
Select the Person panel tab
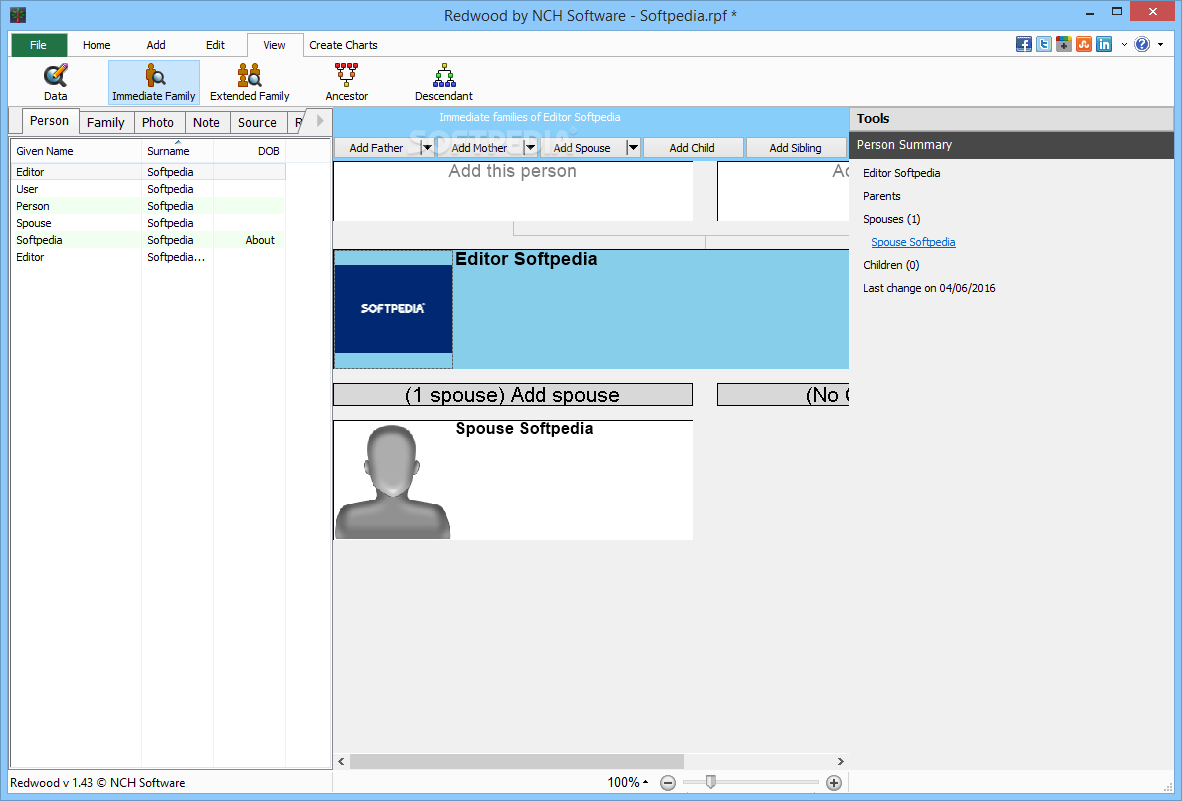(x=50, y=121)
